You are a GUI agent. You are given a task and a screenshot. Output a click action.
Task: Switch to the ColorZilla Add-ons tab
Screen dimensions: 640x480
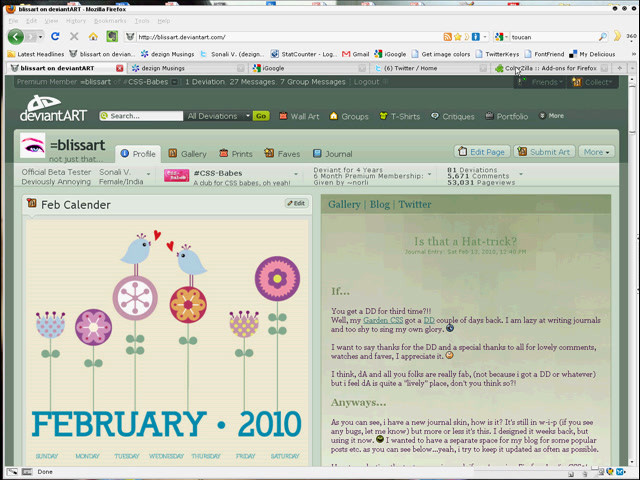(551, 68)
